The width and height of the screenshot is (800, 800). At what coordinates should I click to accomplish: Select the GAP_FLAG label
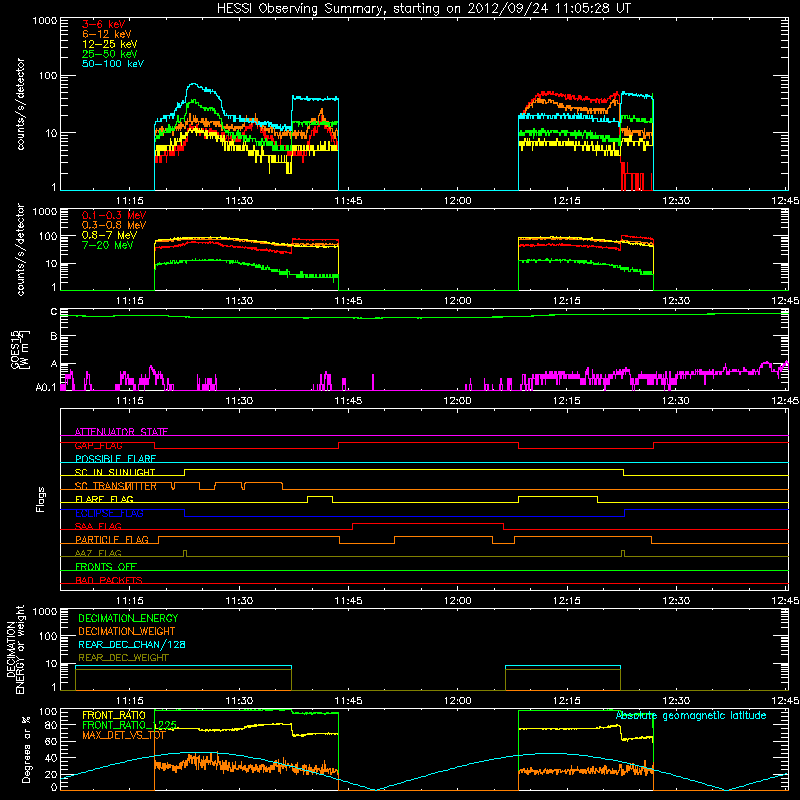coord(99,445)
